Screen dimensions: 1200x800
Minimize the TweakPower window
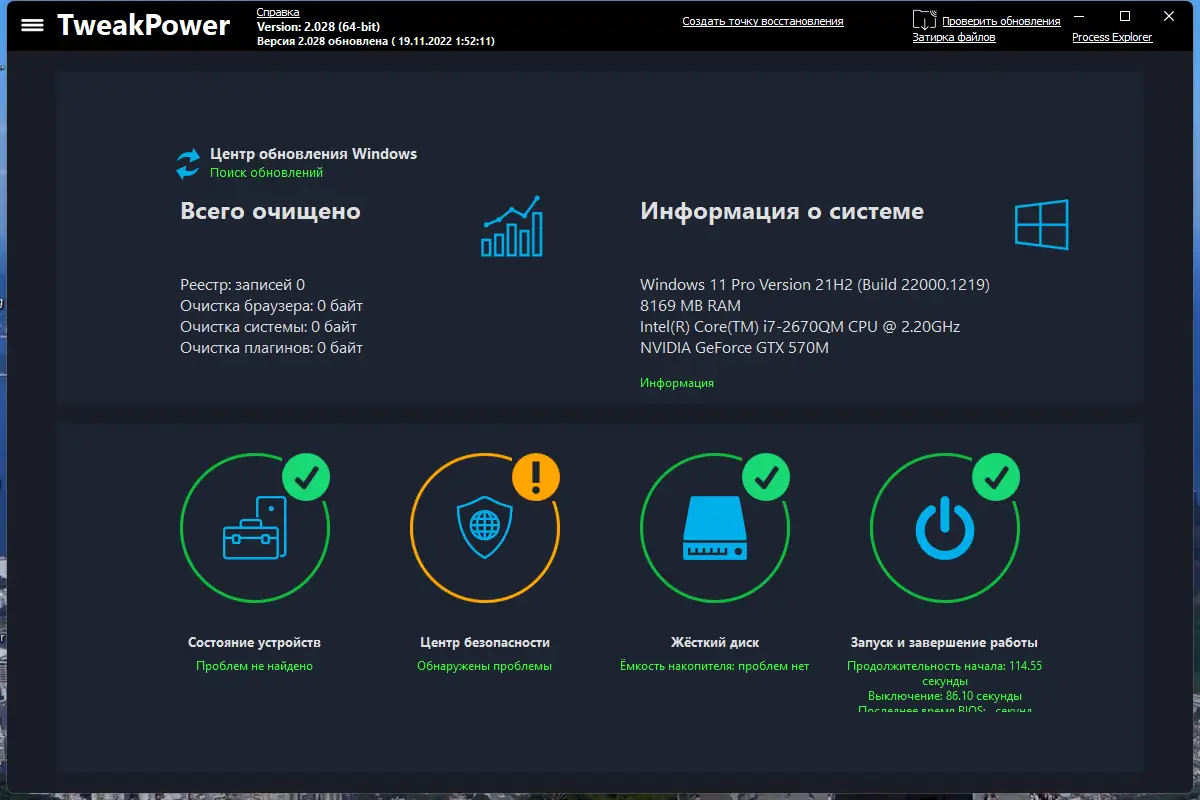click(1079, 16)
